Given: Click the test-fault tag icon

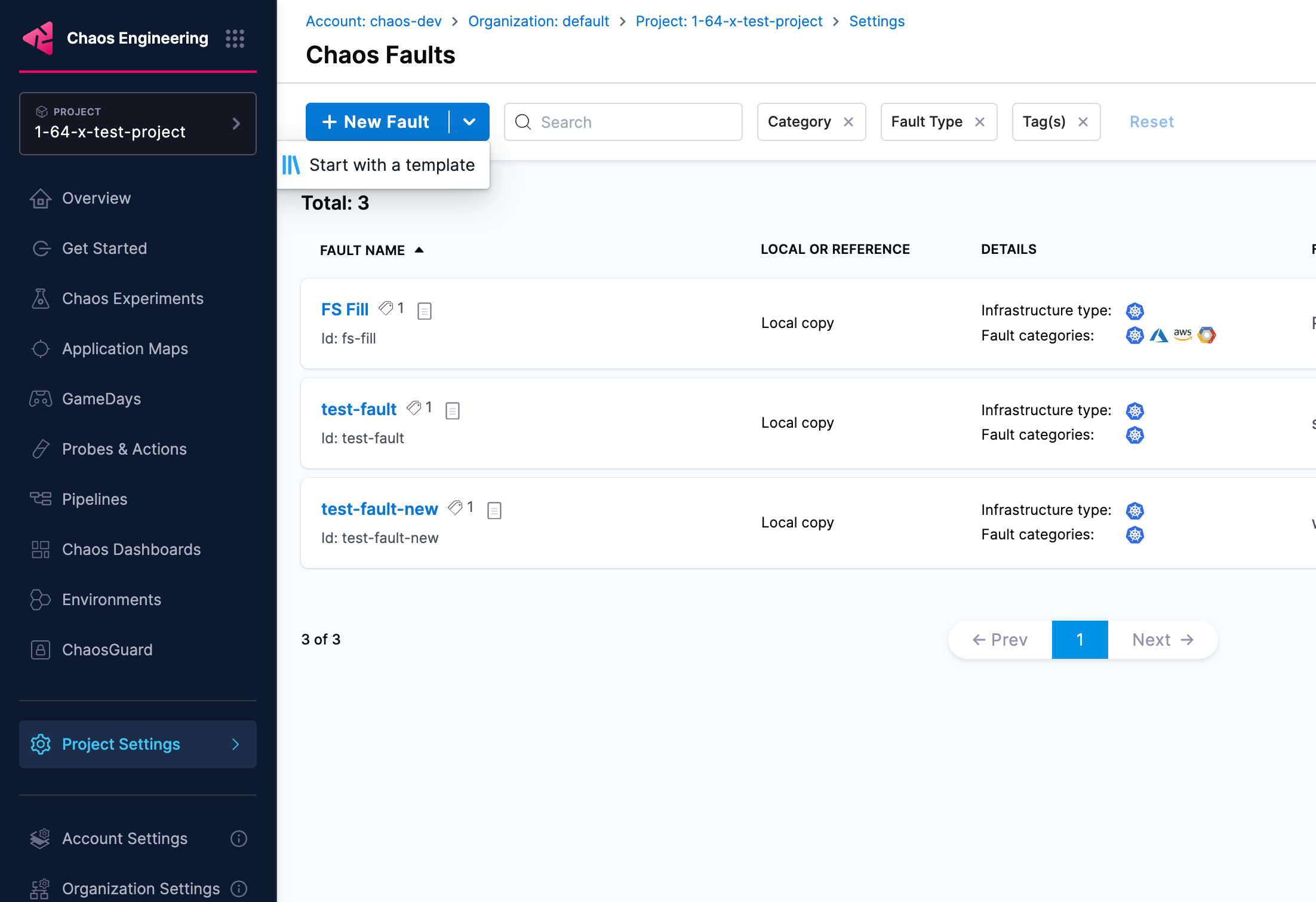Looking at the screenshot, I should [414, 408].
